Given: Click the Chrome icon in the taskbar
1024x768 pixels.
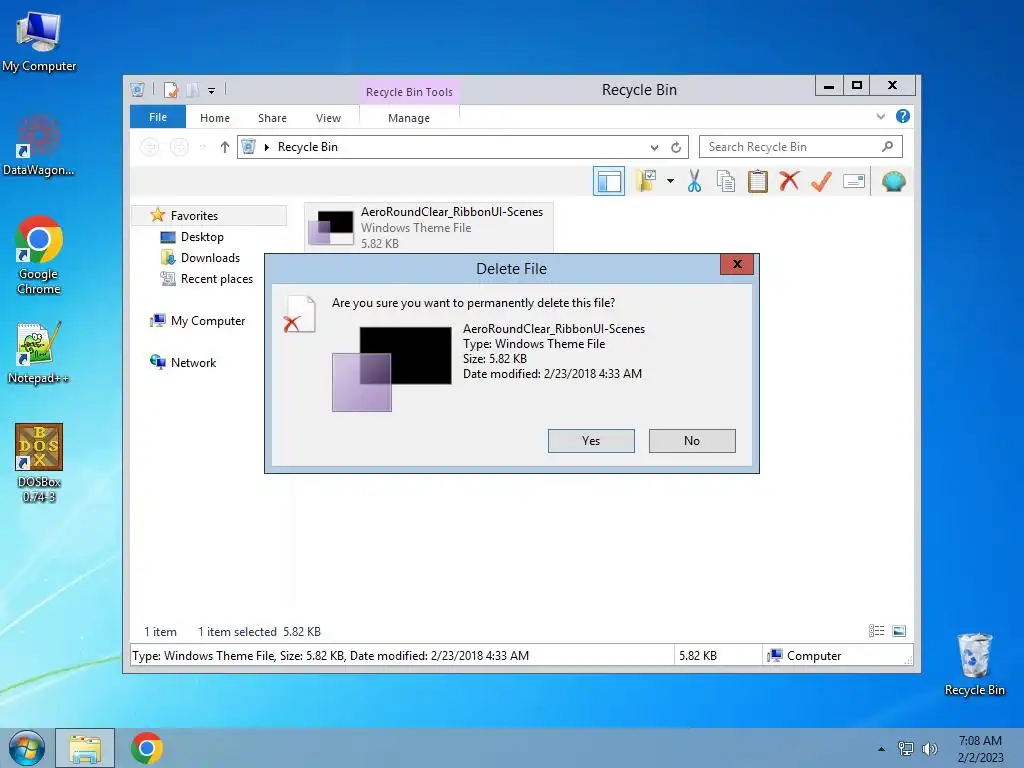Looking at the screenshot, I should click(x=147, y=748).
